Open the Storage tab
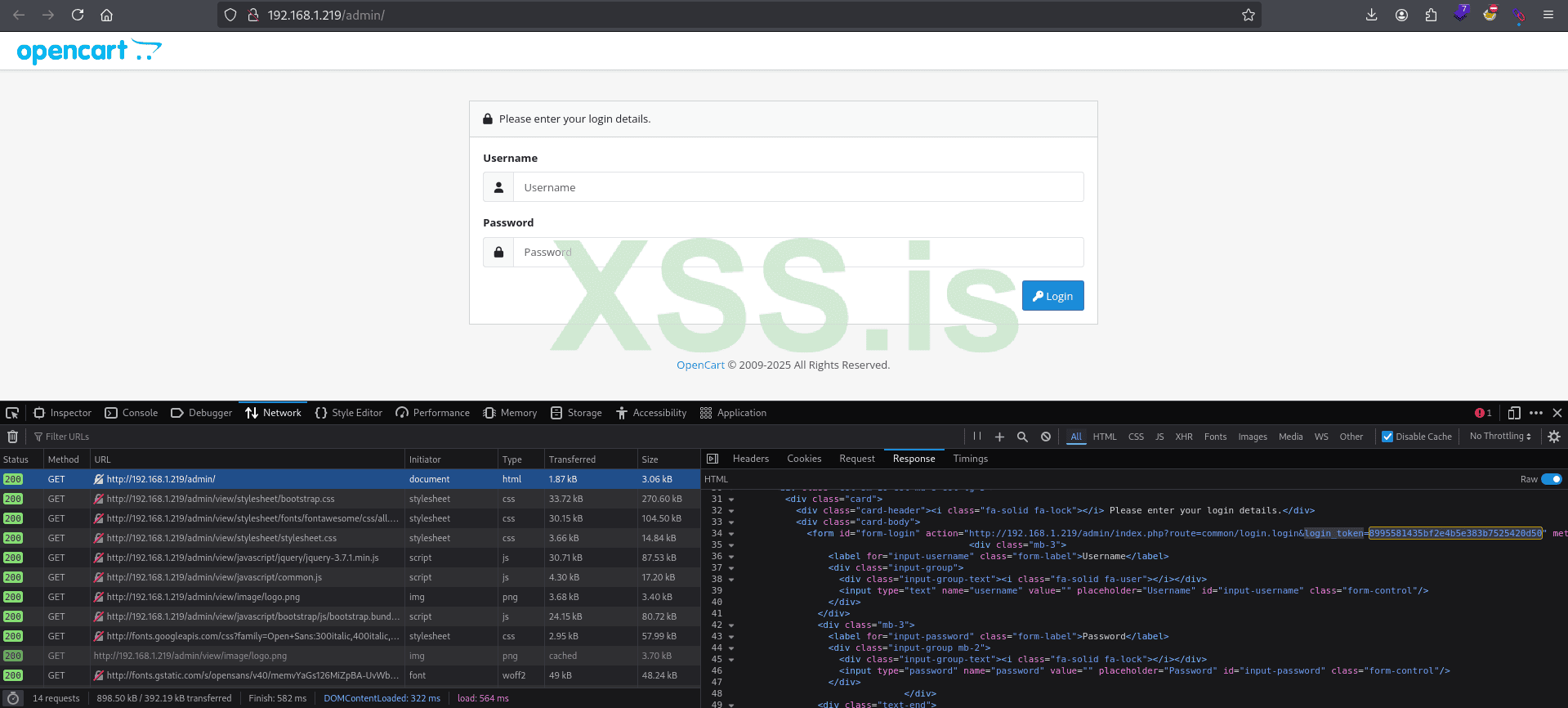Image resolution: width=1568 pixels, height=708 pixels. (x=576, y=413)
